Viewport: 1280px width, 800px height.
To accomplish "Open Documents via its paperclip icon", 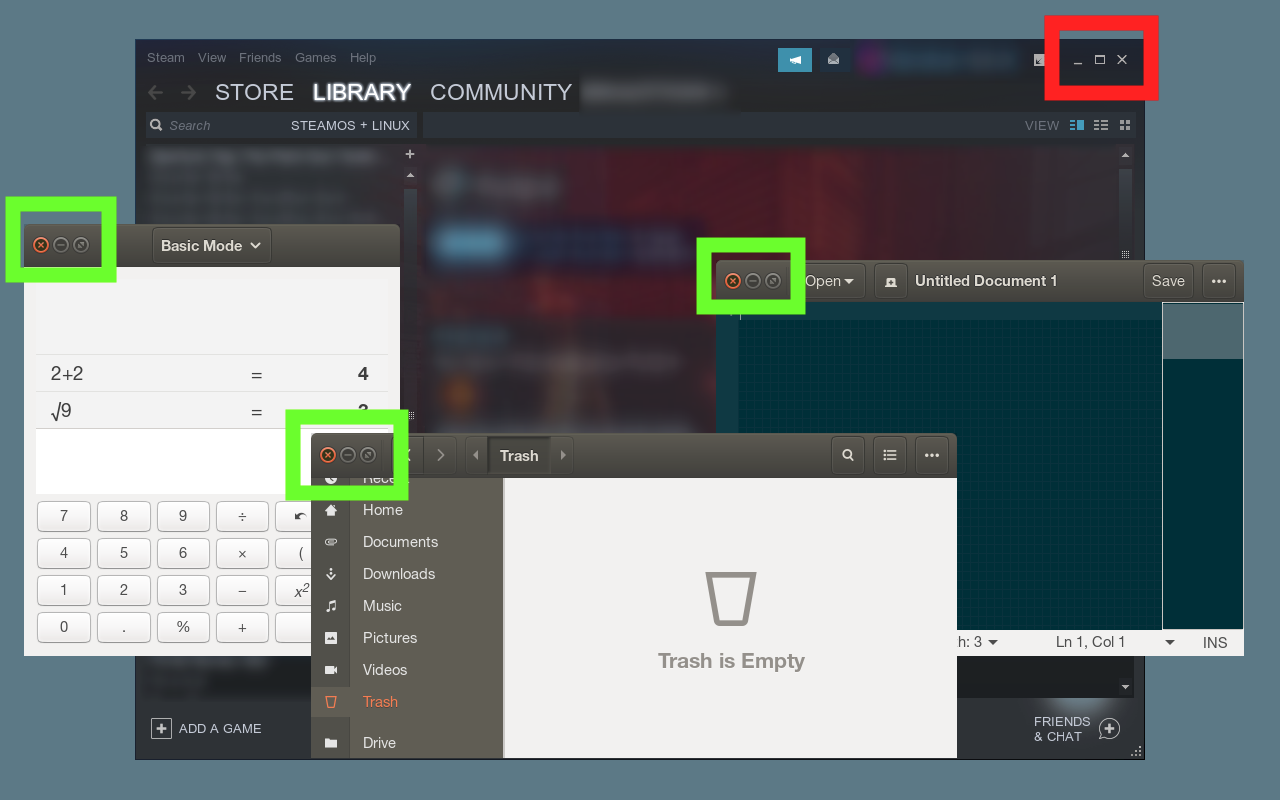I will 331,542.
